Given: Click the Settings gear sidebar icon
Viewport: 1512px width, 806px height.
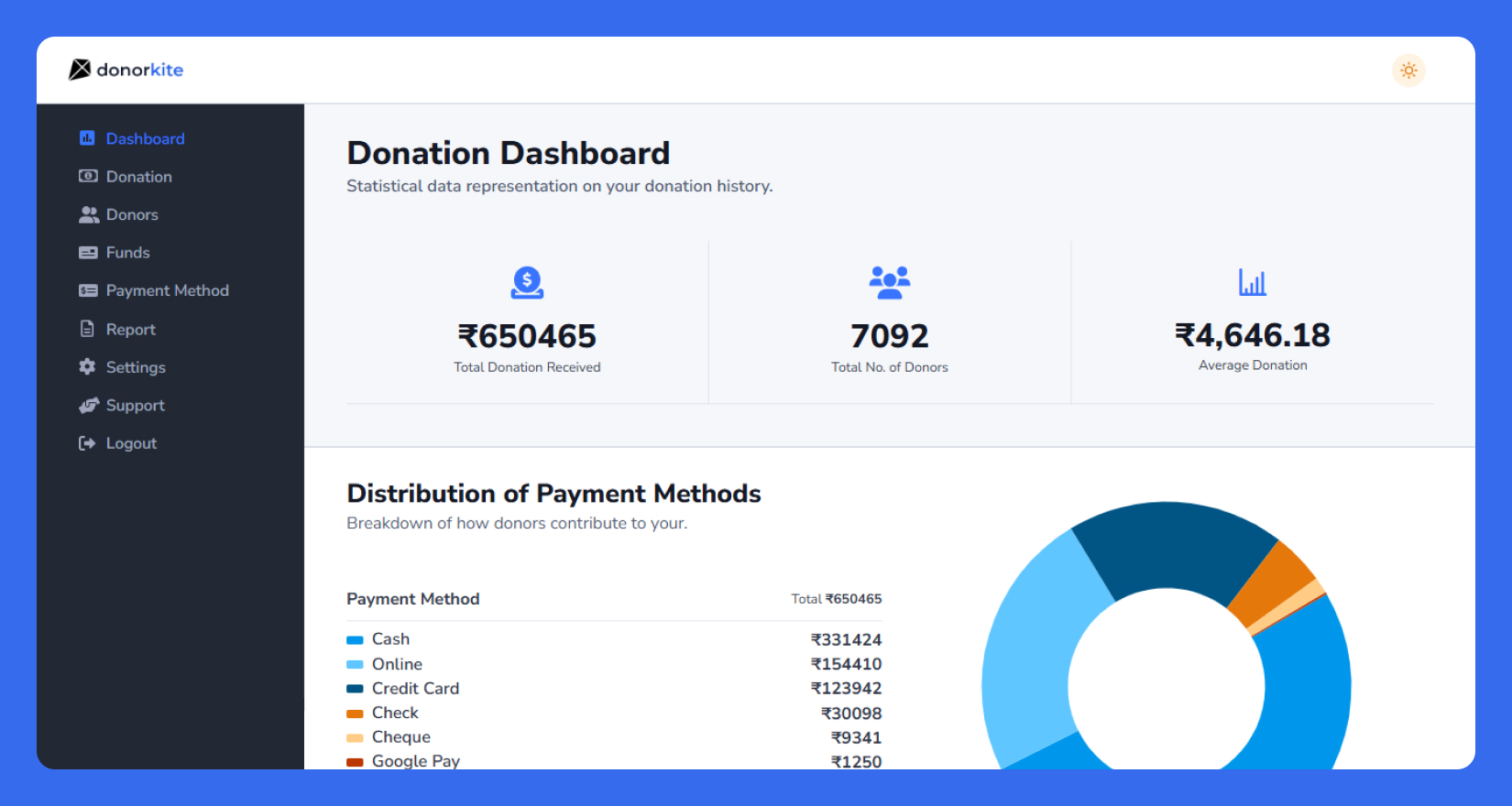Looking at the screenshot, I should (x=88, y=366).
